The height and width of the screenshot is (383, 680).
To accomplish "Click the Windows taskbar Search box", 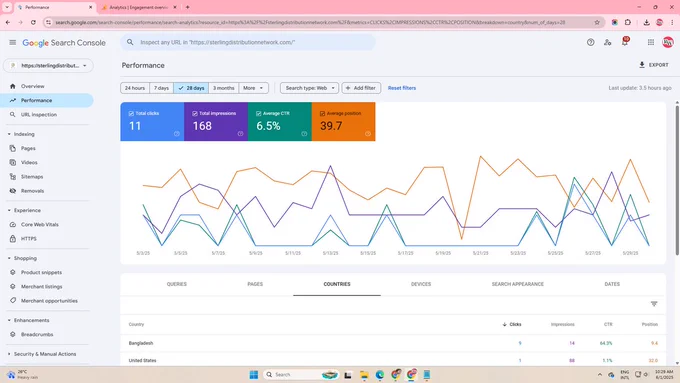I will (302, 375).
